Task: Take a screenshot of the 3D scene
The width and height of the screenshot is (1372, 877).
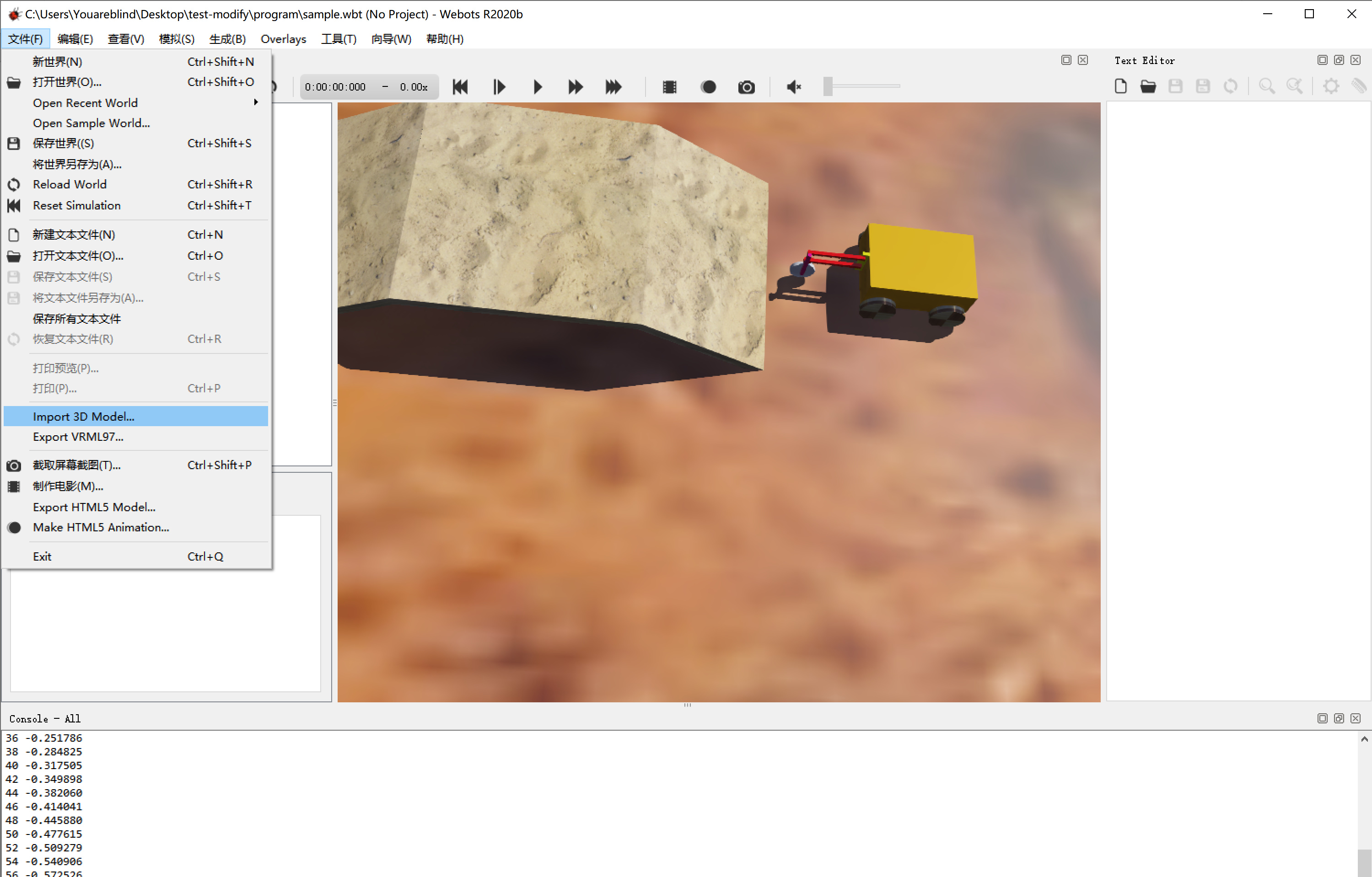Action: pos(747,86)
